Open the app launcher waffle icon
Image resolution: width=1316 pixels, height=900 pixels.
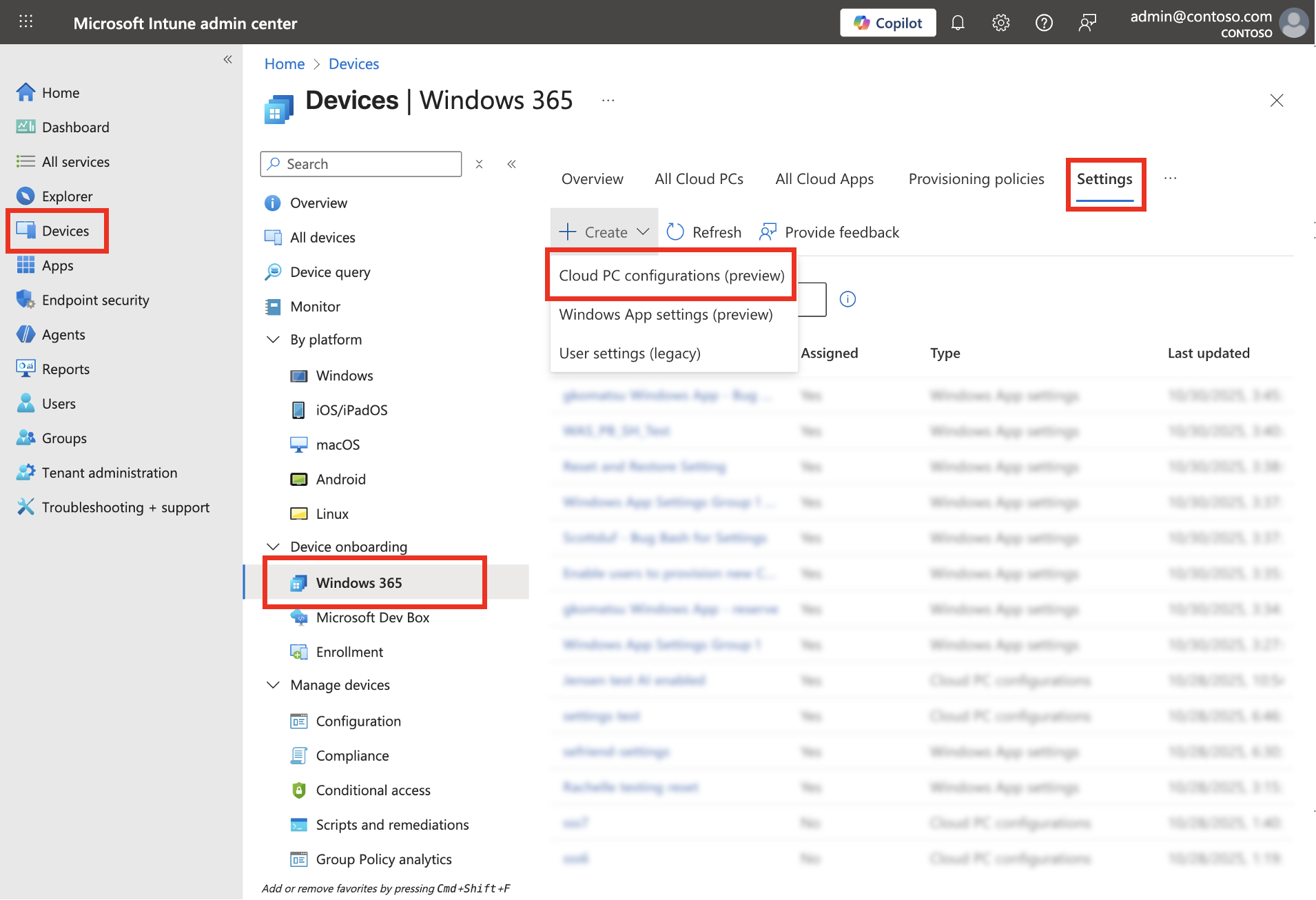coord(25,22)
